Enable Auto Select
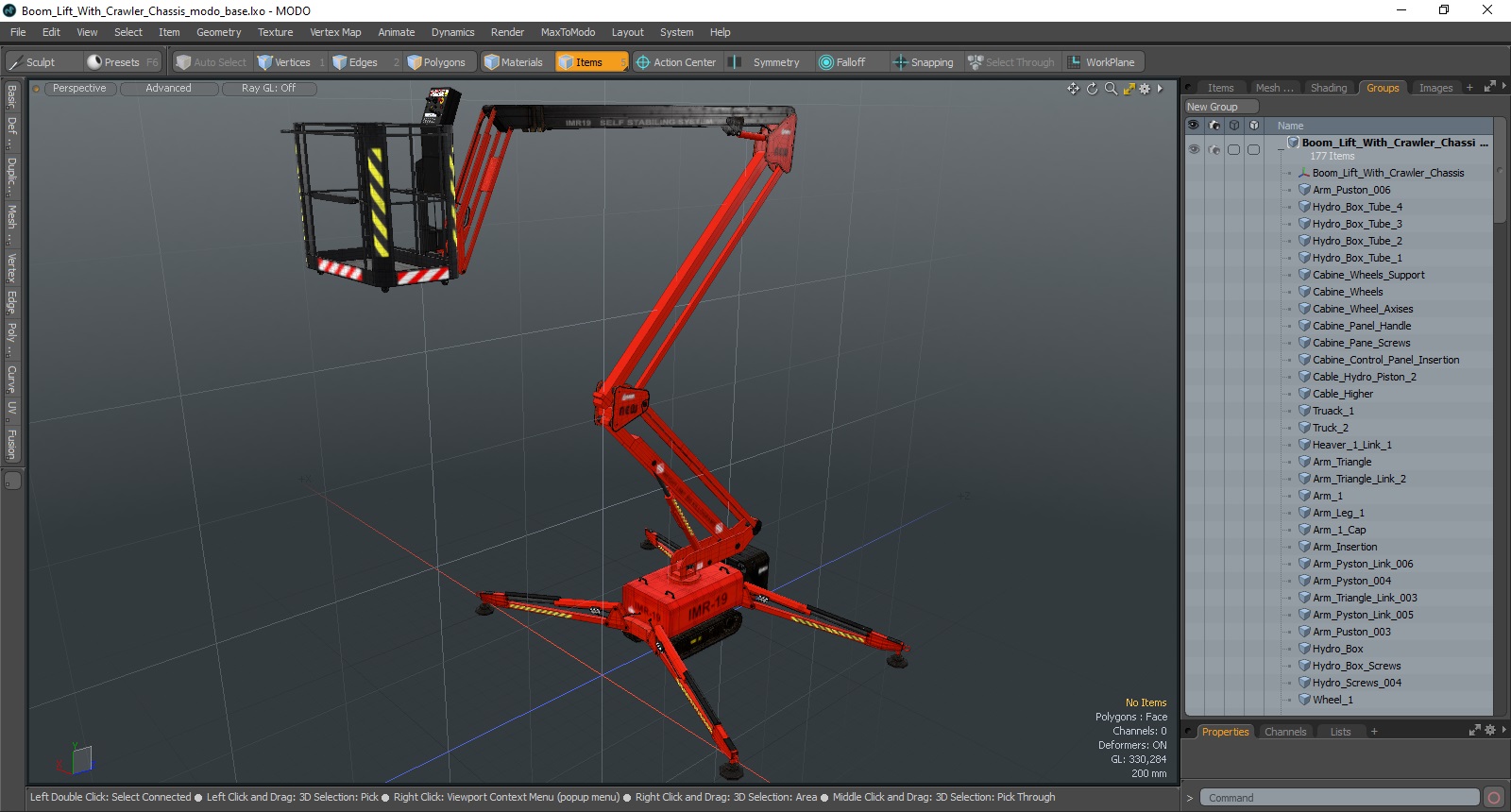The width and height of the screenshot is (1511, 812). [x=212, y=62]
